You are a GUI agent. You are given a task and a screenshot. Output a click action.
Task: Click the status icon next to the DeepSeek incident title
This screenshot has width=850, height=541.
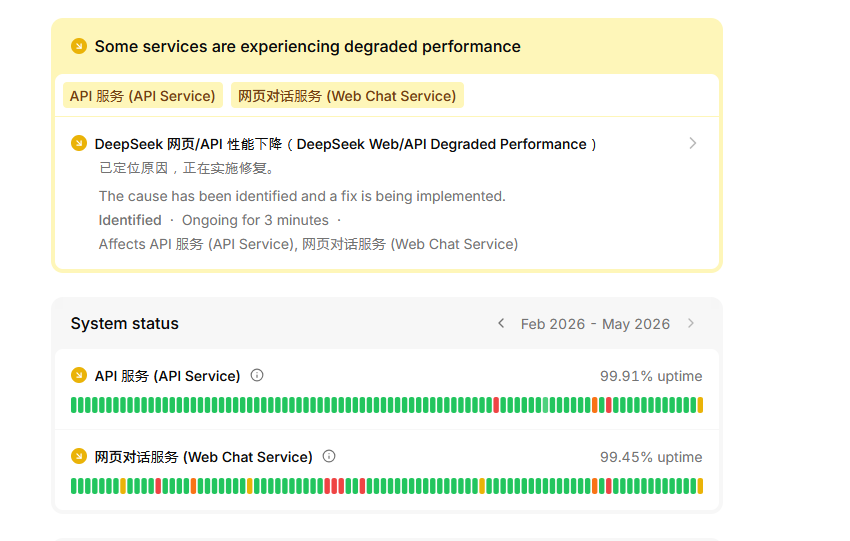[79, 143]
